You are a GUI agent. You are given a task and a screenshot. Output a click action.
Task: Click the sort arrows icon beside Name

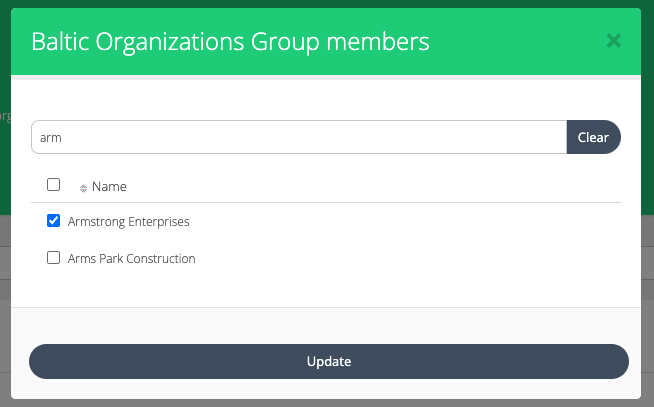point(83,187)
